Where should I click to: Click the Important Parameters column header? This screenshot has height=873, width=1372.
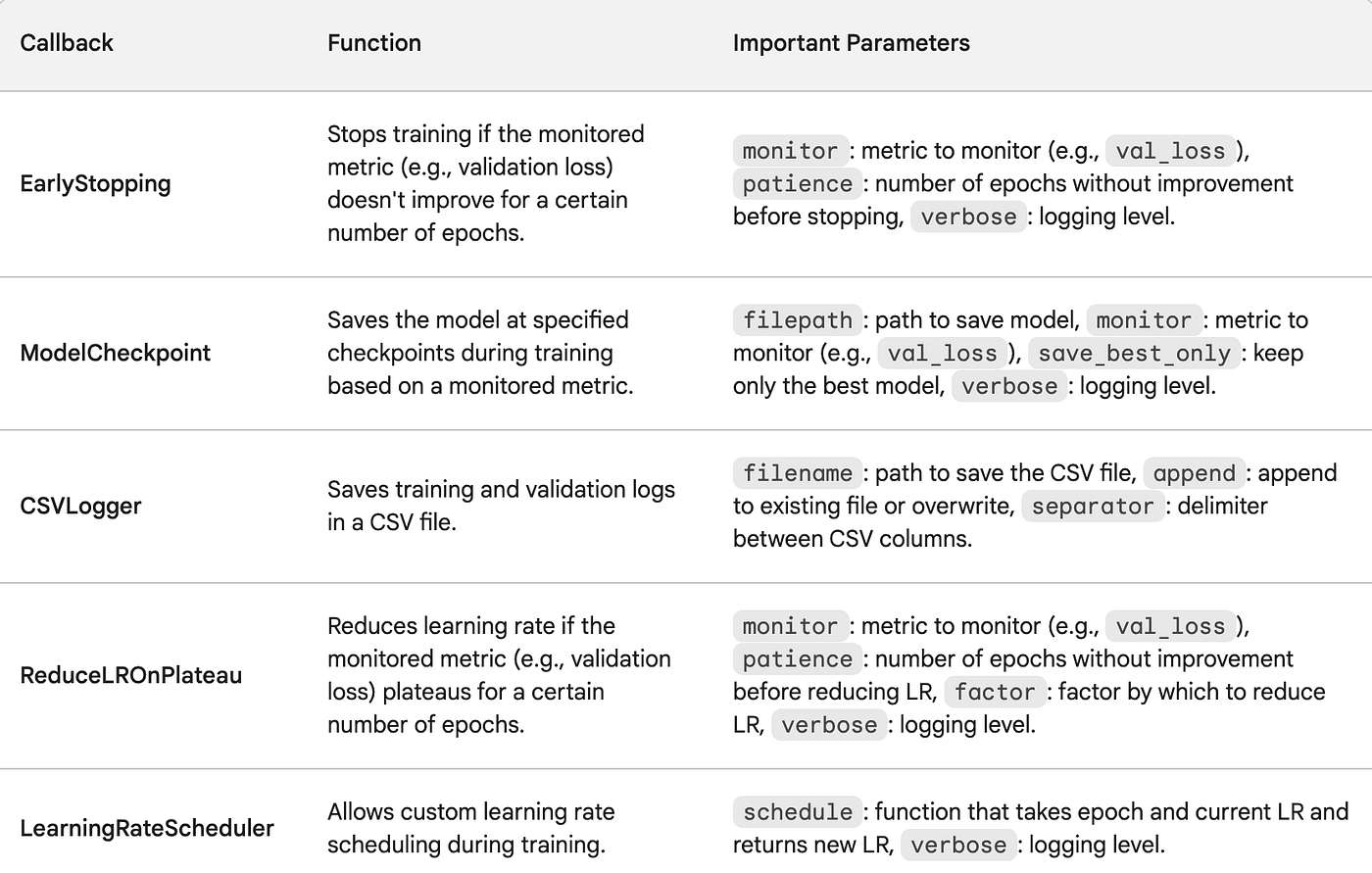(x=851, y=43)
